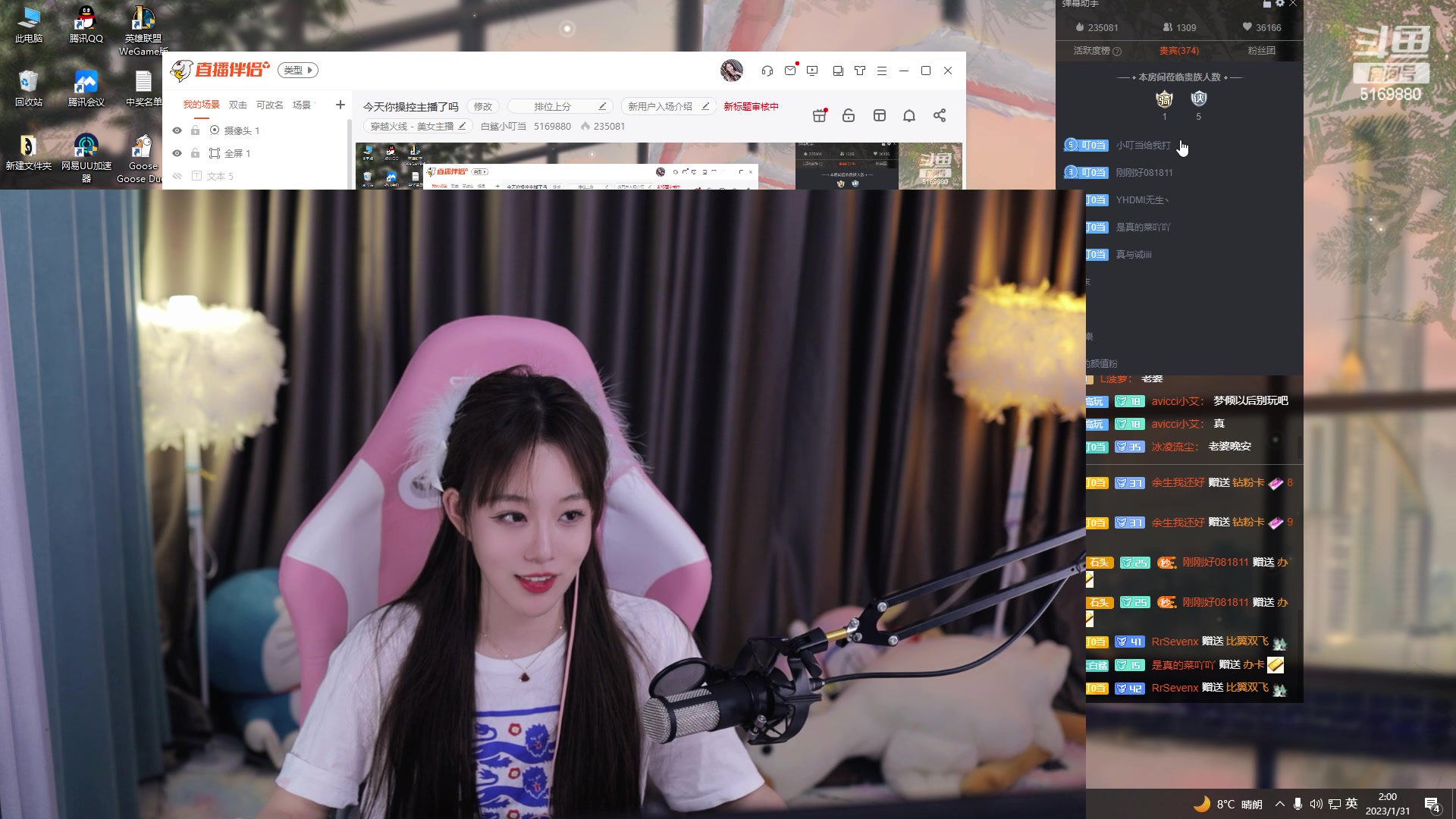Switch to the 双击 scene tab
1456x819 pixels.
click(x=237, y=105)
